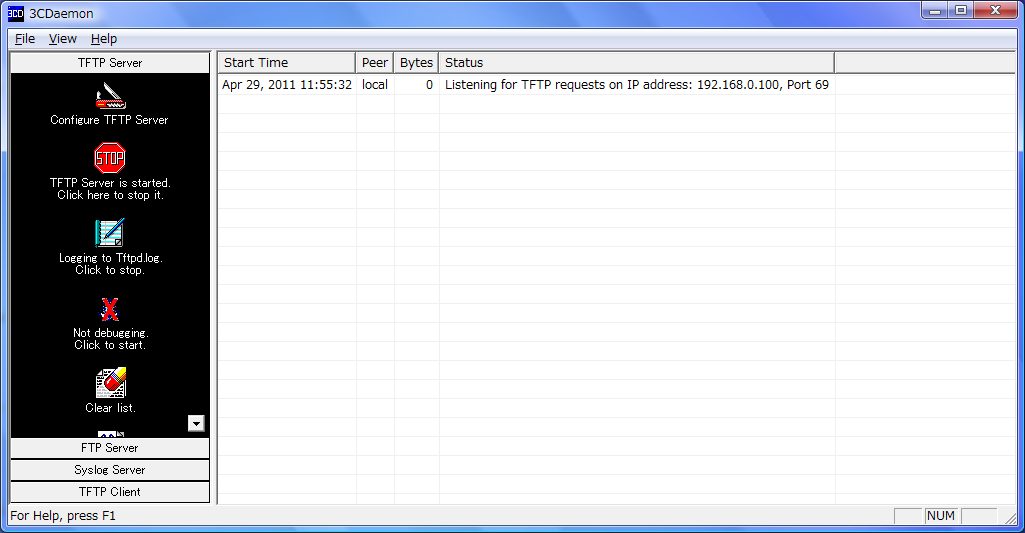Screen dimensions: 1025x533
Task: Click the window resize grip corner
Action: click(1010, 517)
